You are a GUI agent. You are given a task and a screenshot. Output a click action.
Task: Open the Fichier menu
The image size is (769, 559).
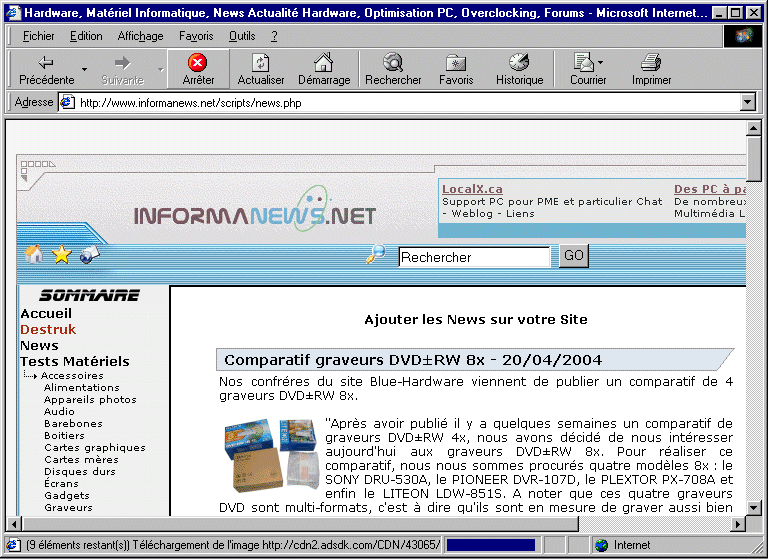click(x=39, y=36)
